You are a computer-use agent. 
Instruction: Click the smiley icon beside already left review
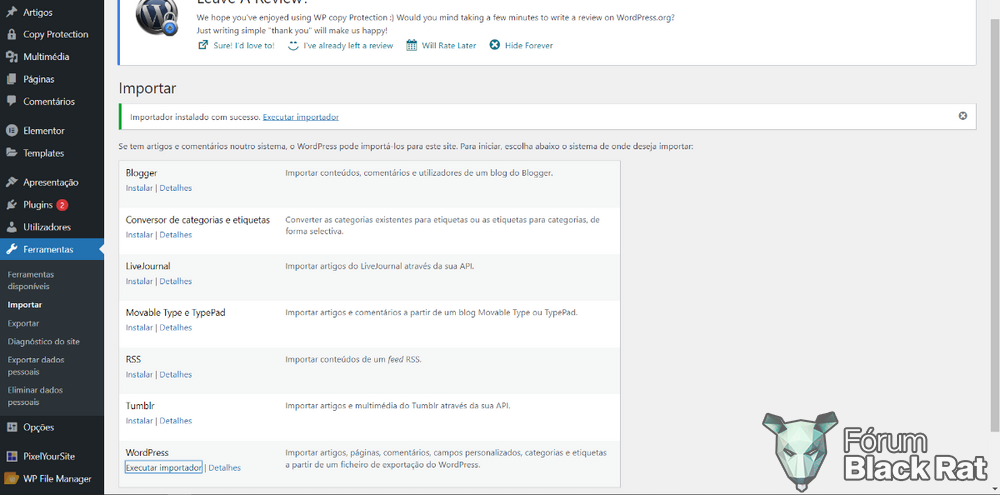pyautogui.click(x=293, y=45)
